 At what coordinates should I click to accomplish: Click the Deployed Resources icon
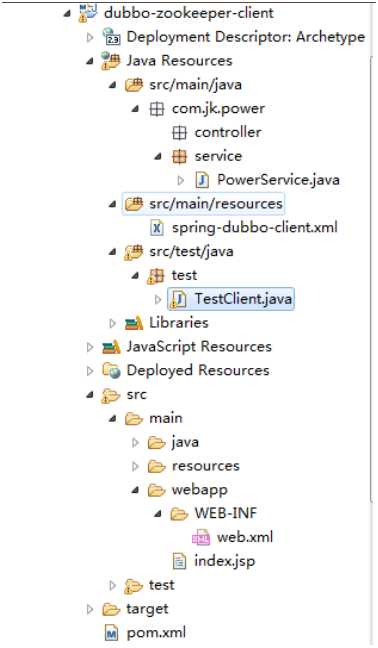coord(111,370)
